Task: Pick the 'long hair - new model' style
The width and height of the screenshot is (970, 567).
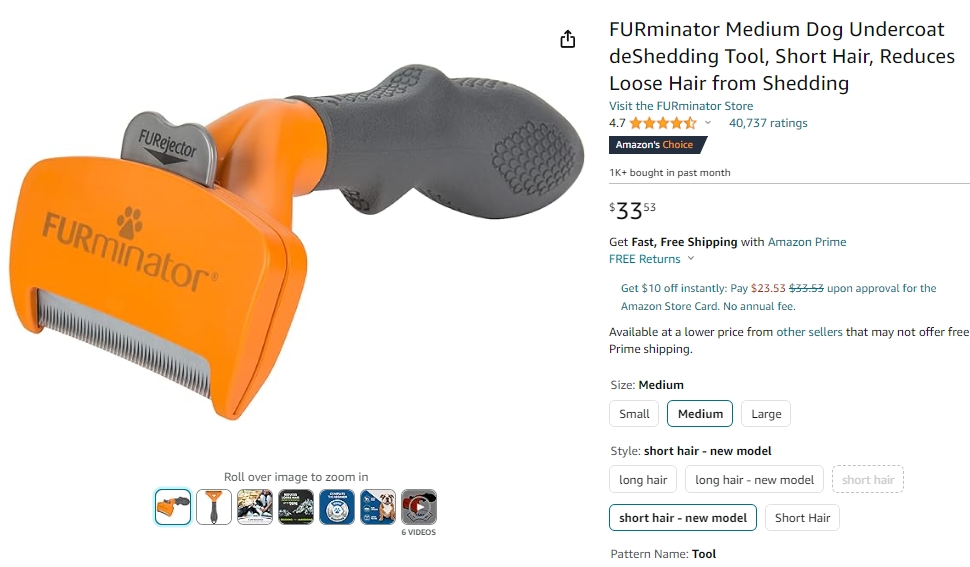Action: point(755,480)
